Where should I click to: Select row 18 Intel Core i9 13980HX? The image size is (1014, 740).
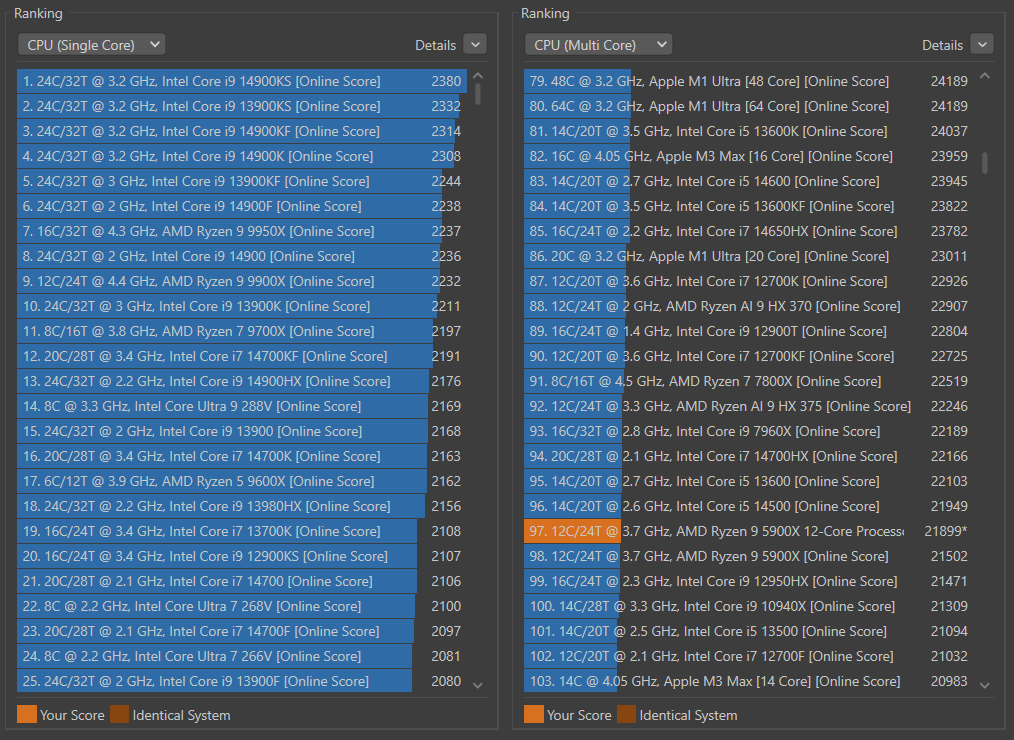[x=242, y=506]
